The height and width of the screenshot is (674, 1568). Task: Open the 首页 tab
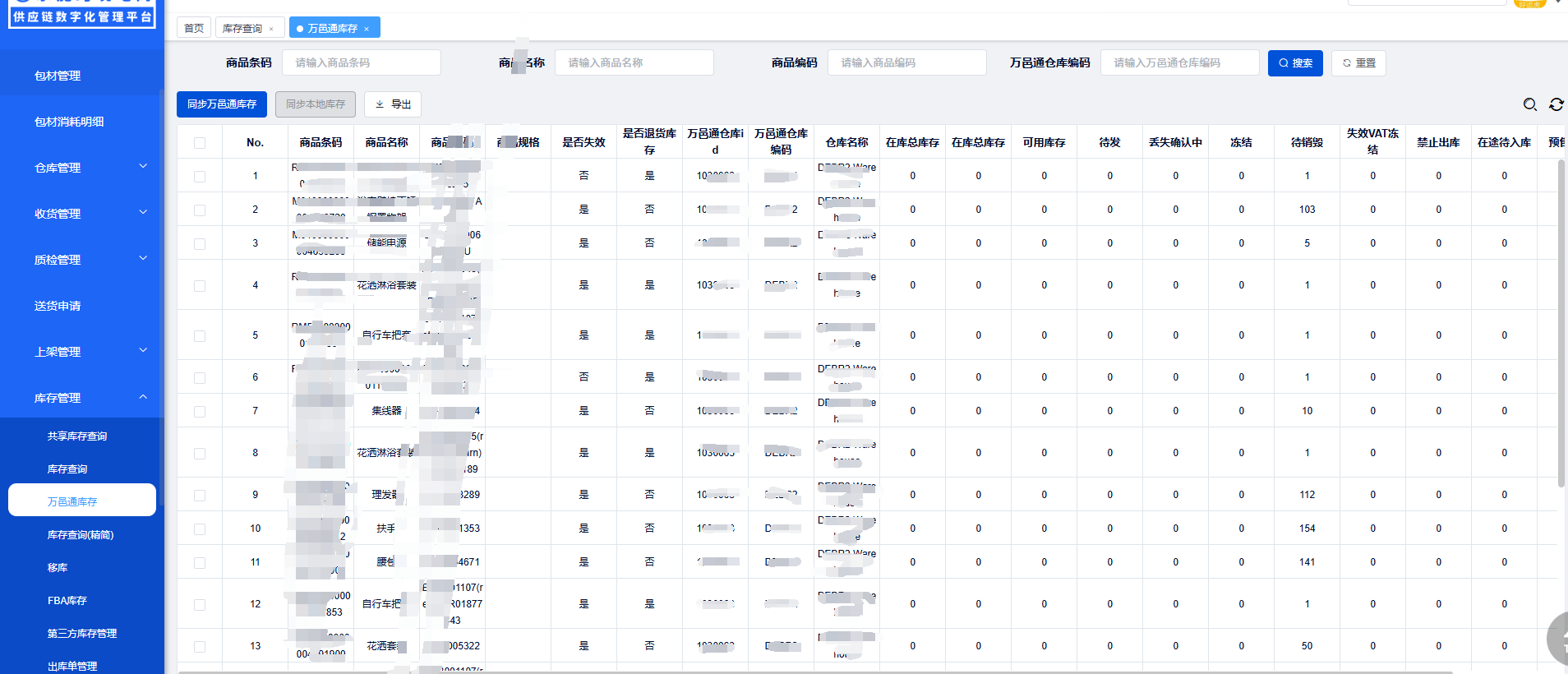tap(194, 28)
